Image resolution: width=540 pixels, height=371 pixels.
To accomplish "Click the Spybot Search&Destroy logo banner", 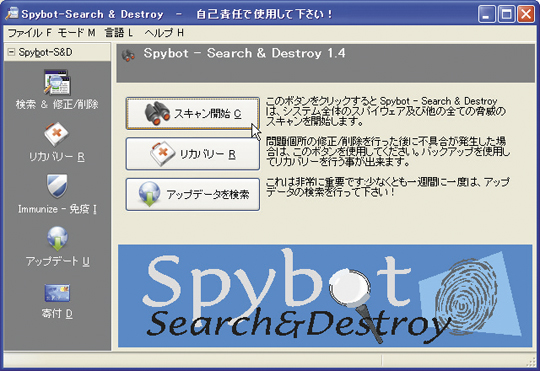I will (325, 296).
